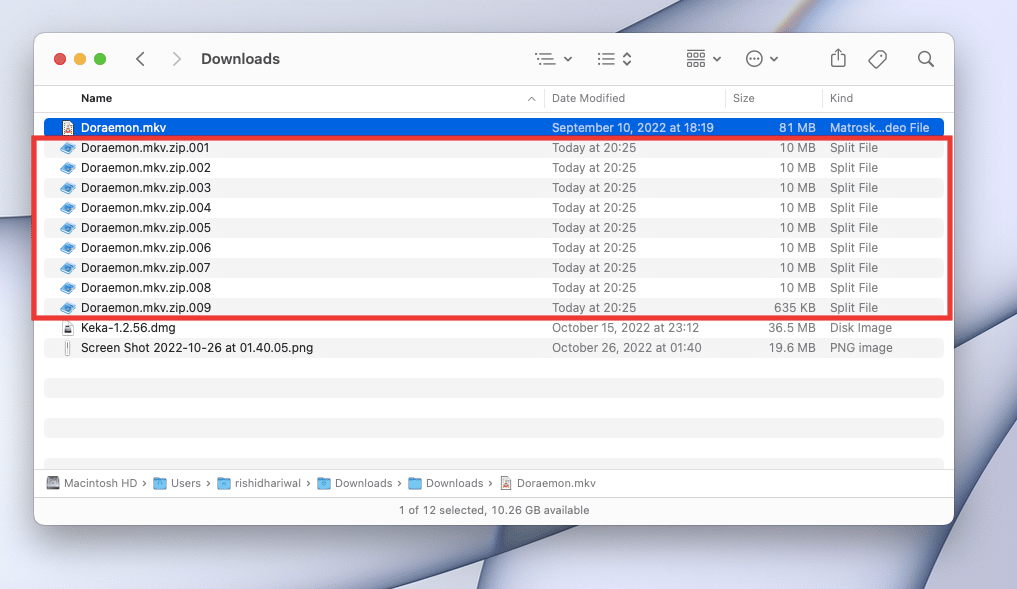Select the Doraemon.mkv file row
1017x589 pixels.
point(494,128)
